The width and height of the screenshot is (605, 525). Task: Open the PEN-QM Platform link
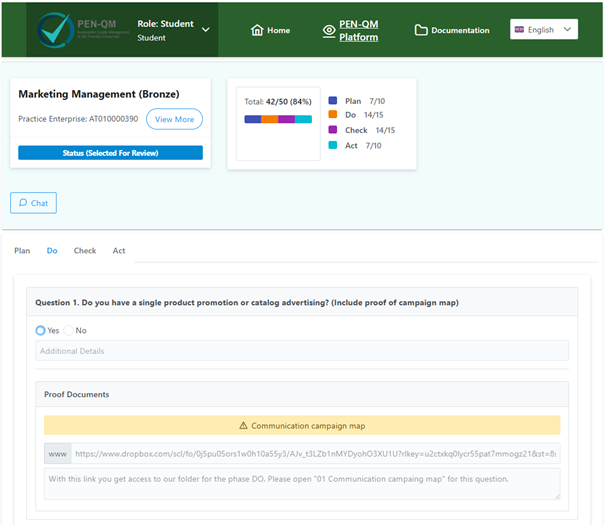(359, 30)
